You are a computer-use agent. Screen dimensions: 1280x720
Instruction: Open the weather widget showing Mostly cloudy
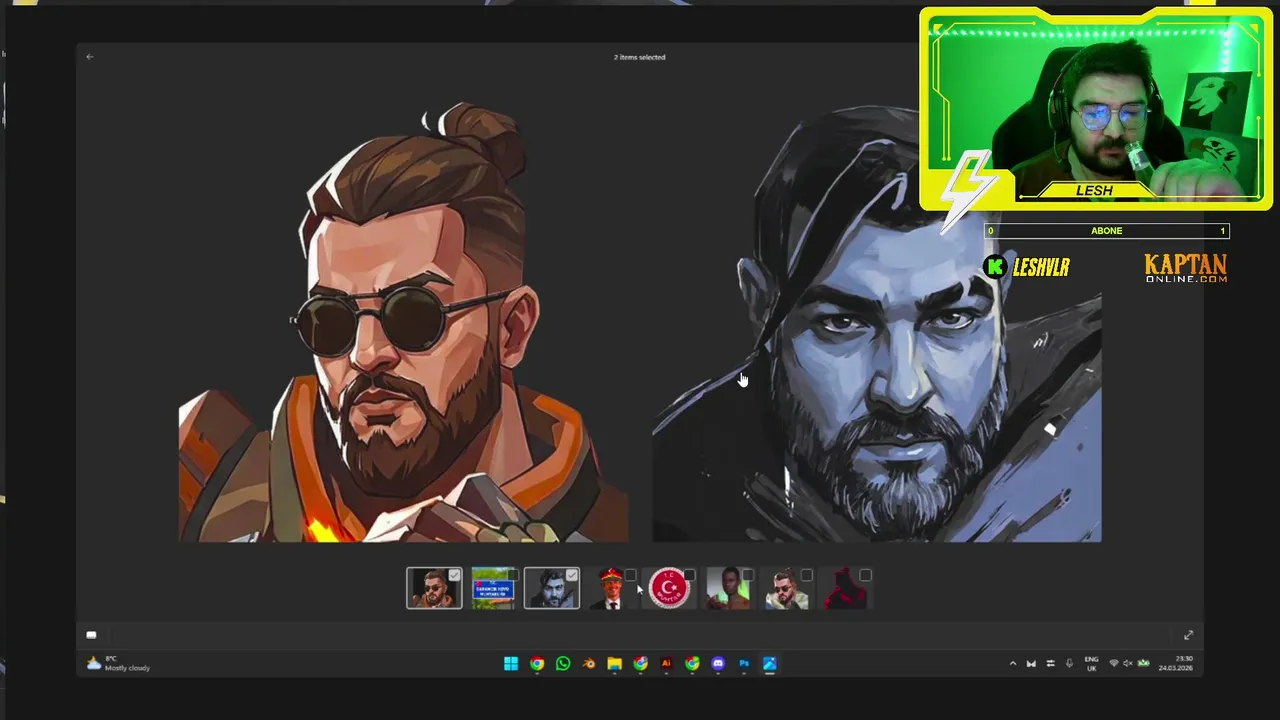tap(118, 663)
